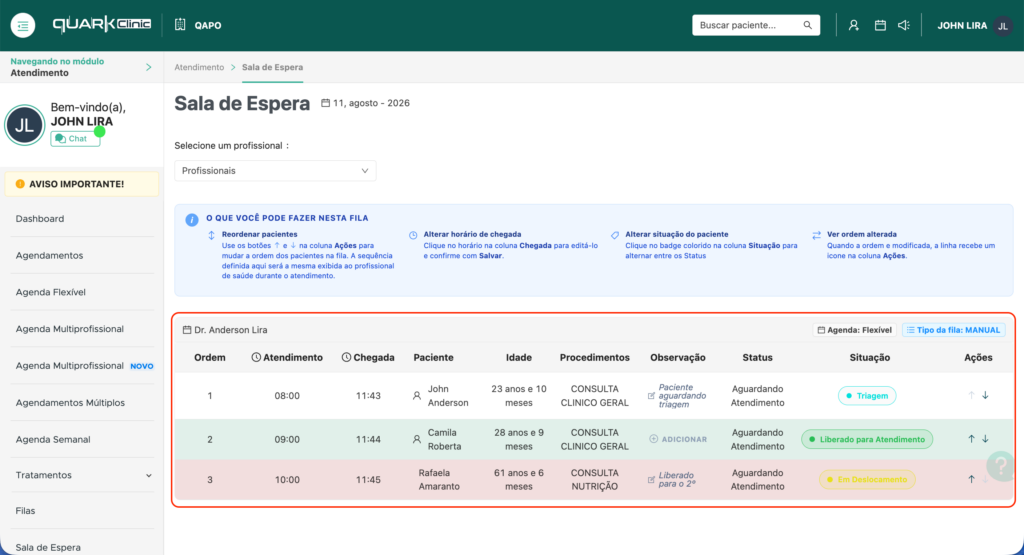Open the Profissionais dropdown
Screen dimensions: 1024x555
(275, 170)
